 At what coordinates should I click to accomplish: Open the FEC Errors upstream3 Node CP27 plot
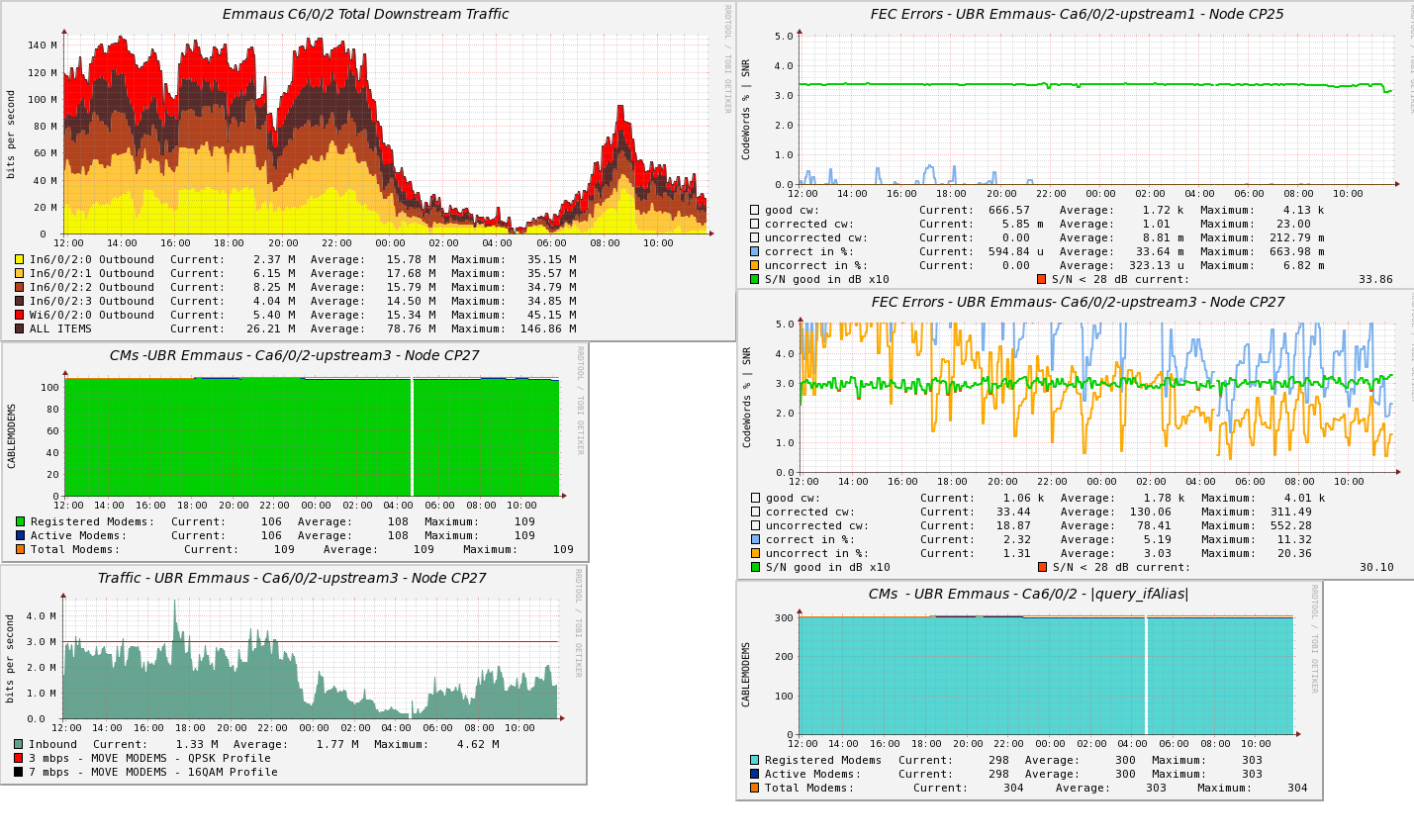pos(1098,398)
